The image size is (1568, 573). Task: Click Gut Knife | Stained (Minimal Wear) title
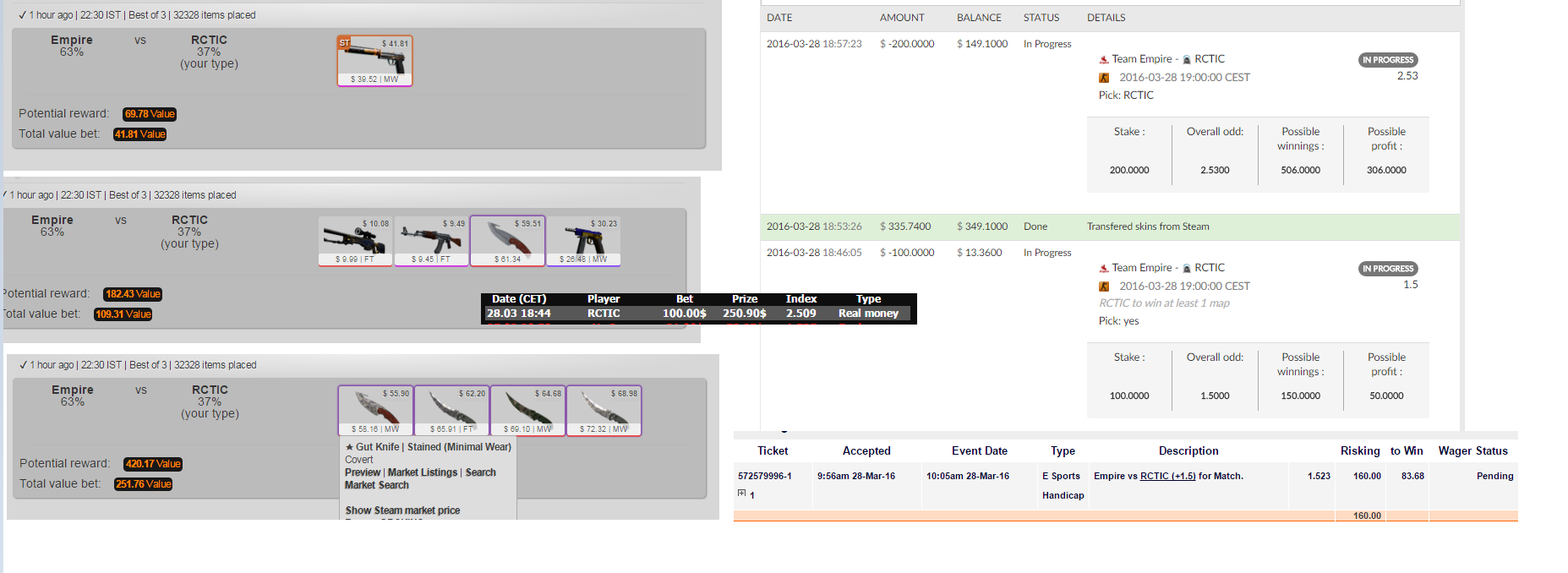(429, 447)
